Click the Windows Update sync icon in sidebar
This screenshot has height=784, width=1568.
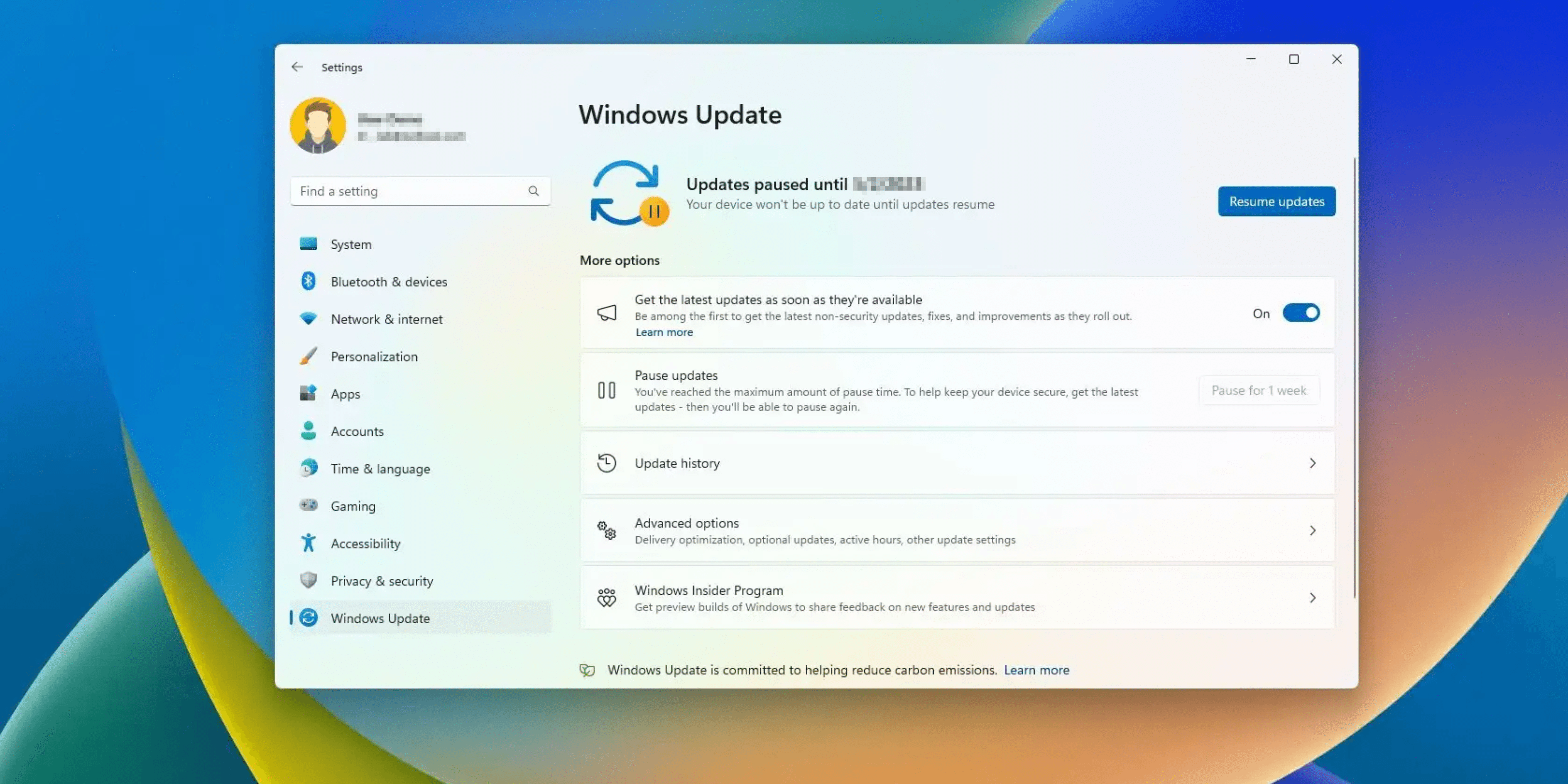click(x=309, y=618)
